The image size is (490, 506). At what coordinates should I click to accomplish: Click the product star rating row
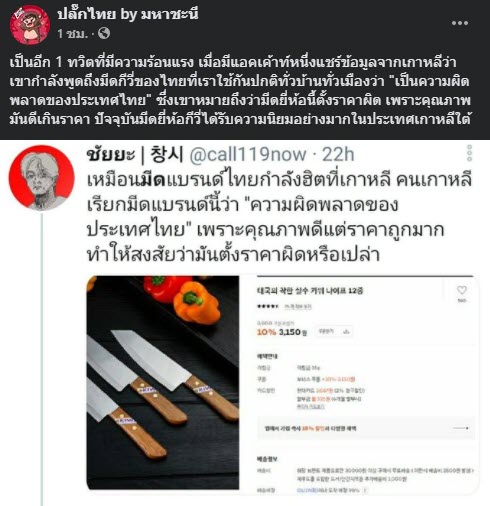point(268,307)
